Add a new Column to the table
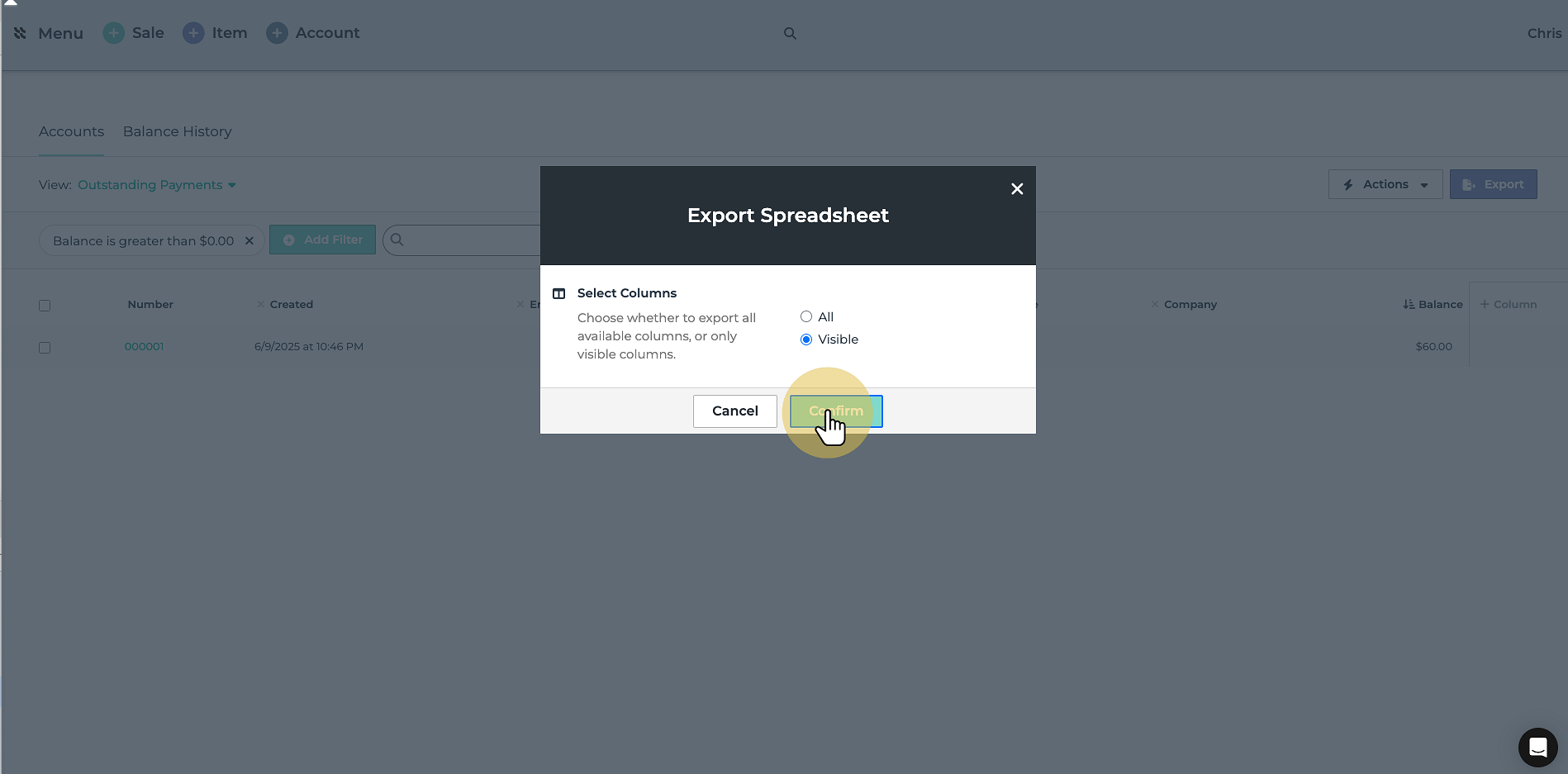Viewport: 1568px width, 774px height. (x=1508, y=304)
